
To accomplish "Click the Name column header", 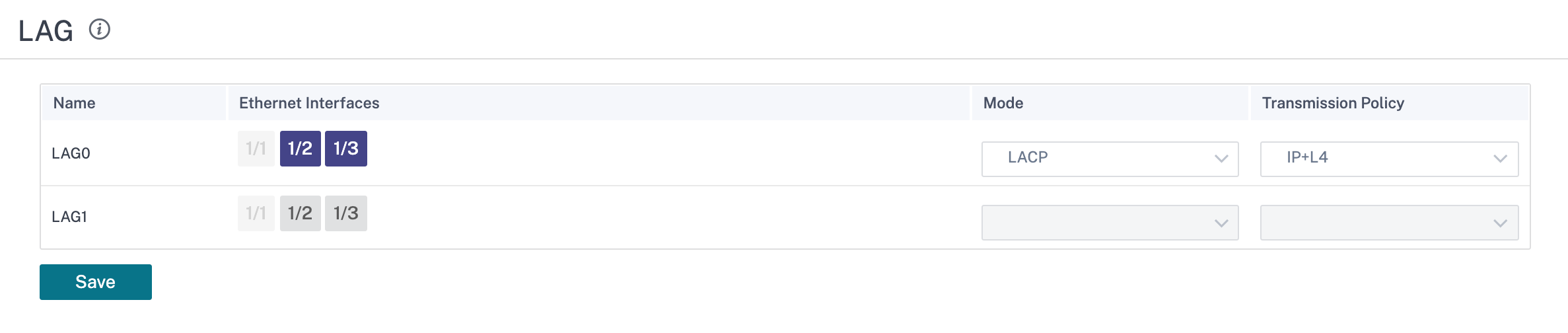I will [74, 103].
